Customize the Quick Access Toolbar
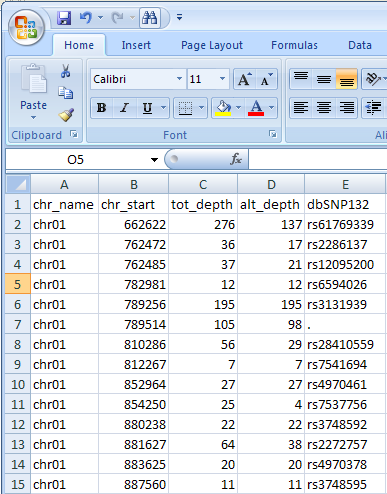This screenshot has height=494, width=387. (x=180, y=17)
